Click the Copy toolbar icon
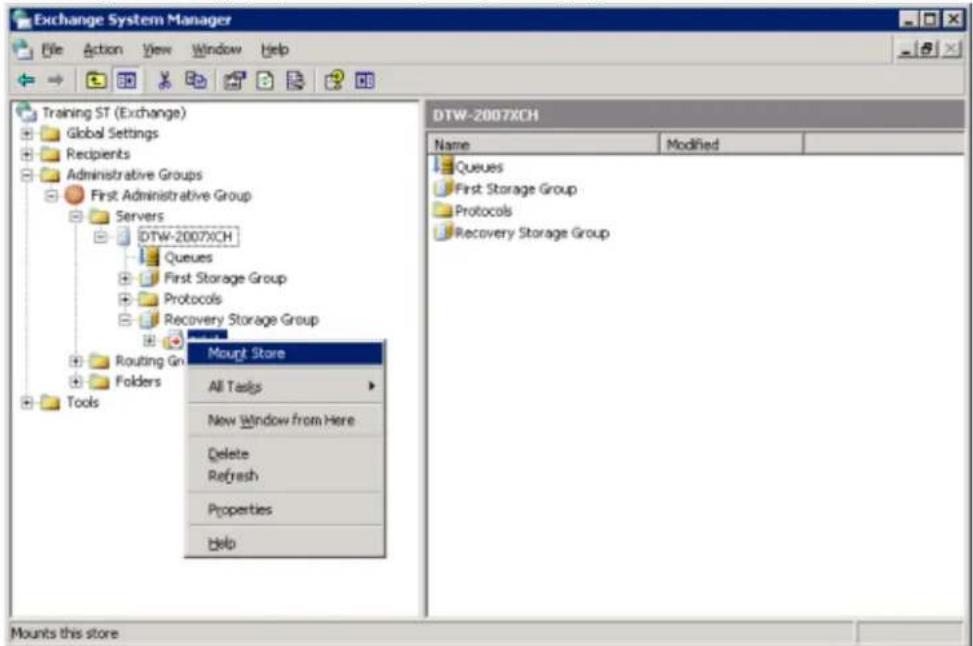Screen dimensions: 973x646 tap(196, 80)
